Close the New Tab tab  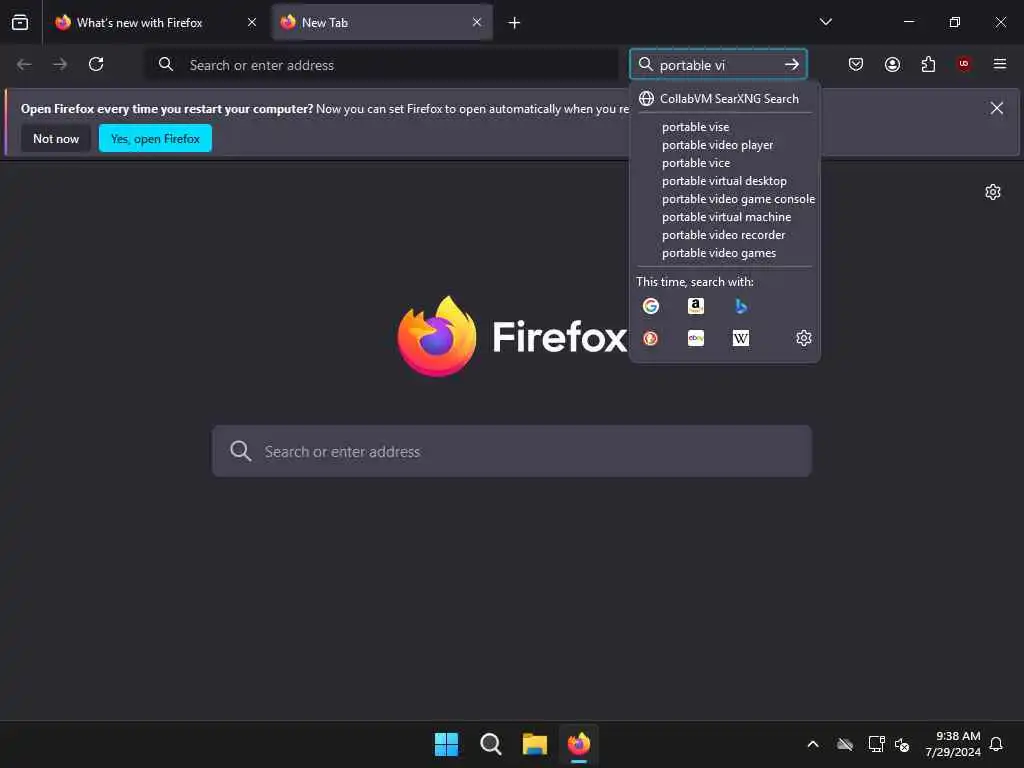coord(477,22)
